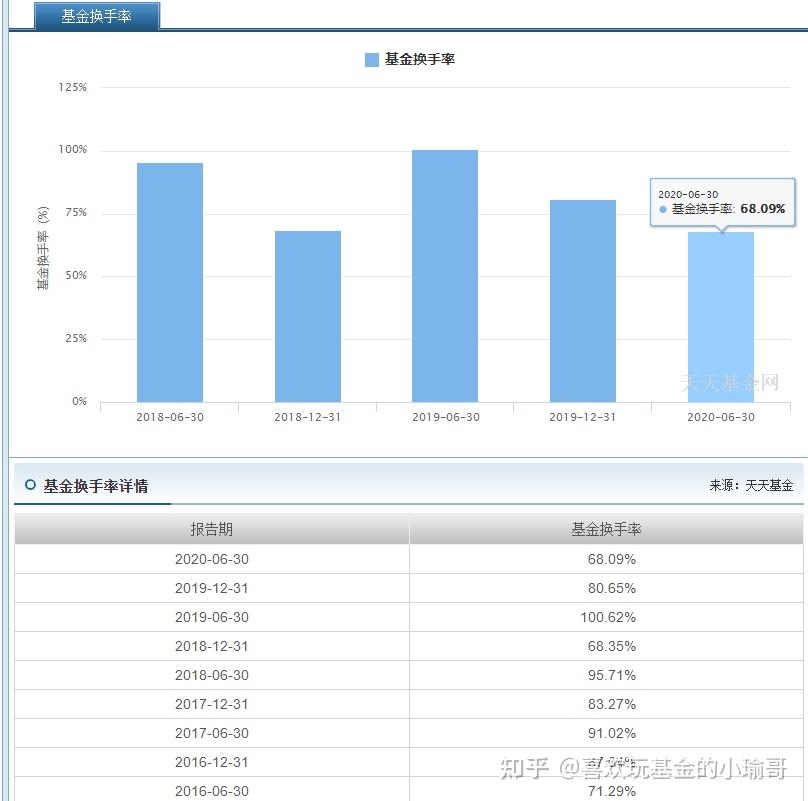The image size is (808, 801).
Task: Click the 25% y-axis label
Action: [76, 338]
